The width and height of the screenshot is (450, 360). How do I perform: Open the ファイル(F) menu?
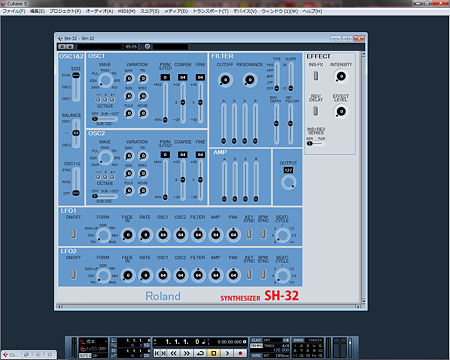coord(14,11)
